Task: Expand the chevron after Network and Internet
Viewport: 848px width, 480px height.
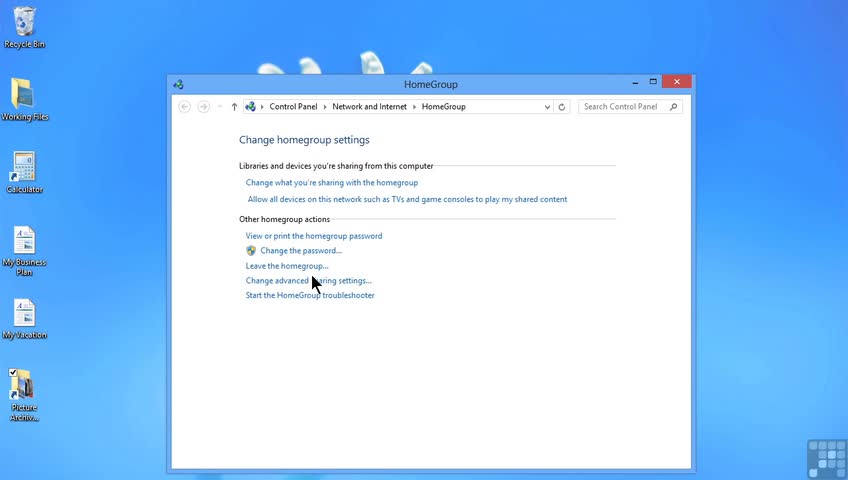Action: 414,106
